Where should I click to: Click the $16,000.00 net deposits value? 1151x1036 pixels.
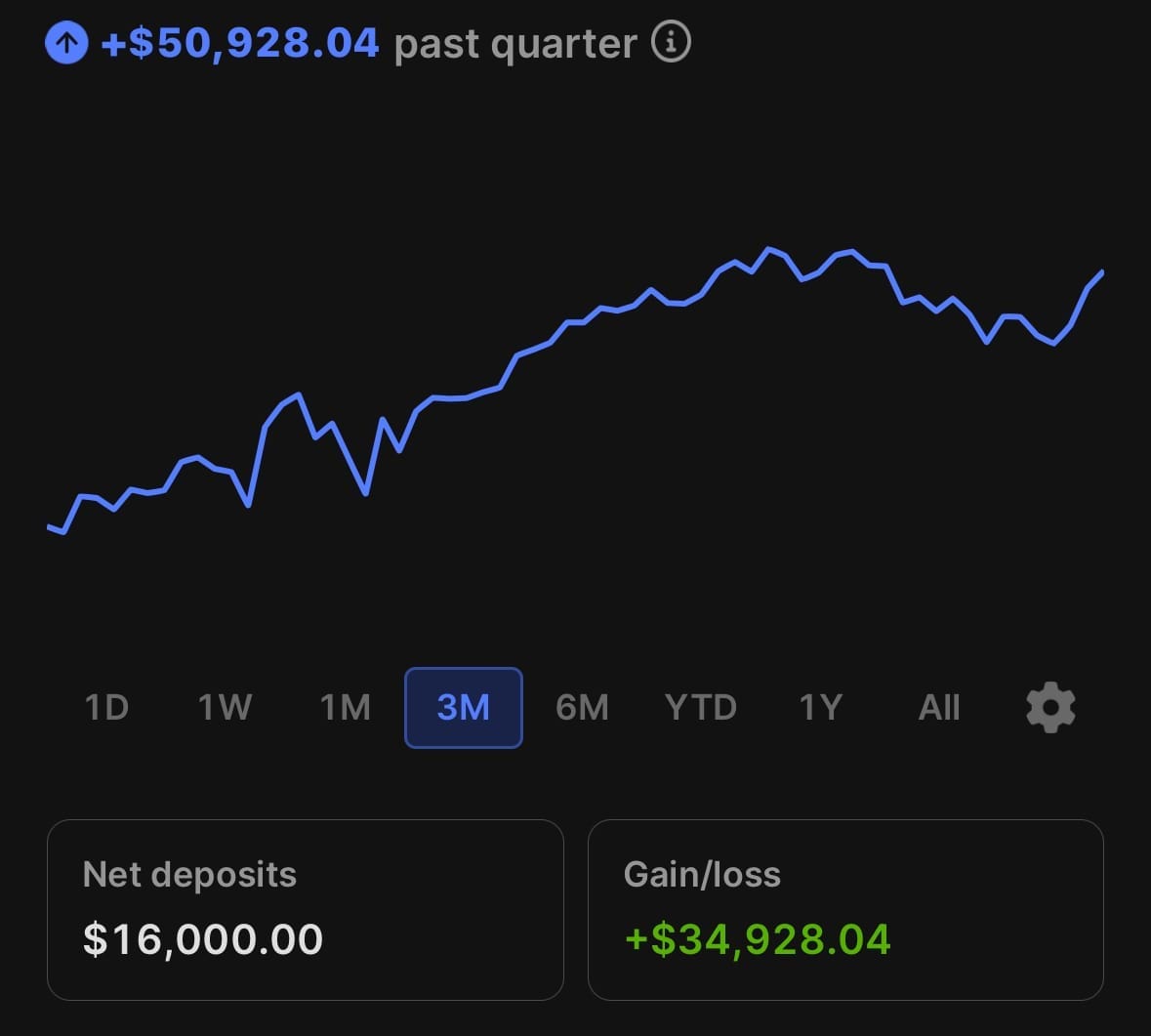[x=203, y=939]
